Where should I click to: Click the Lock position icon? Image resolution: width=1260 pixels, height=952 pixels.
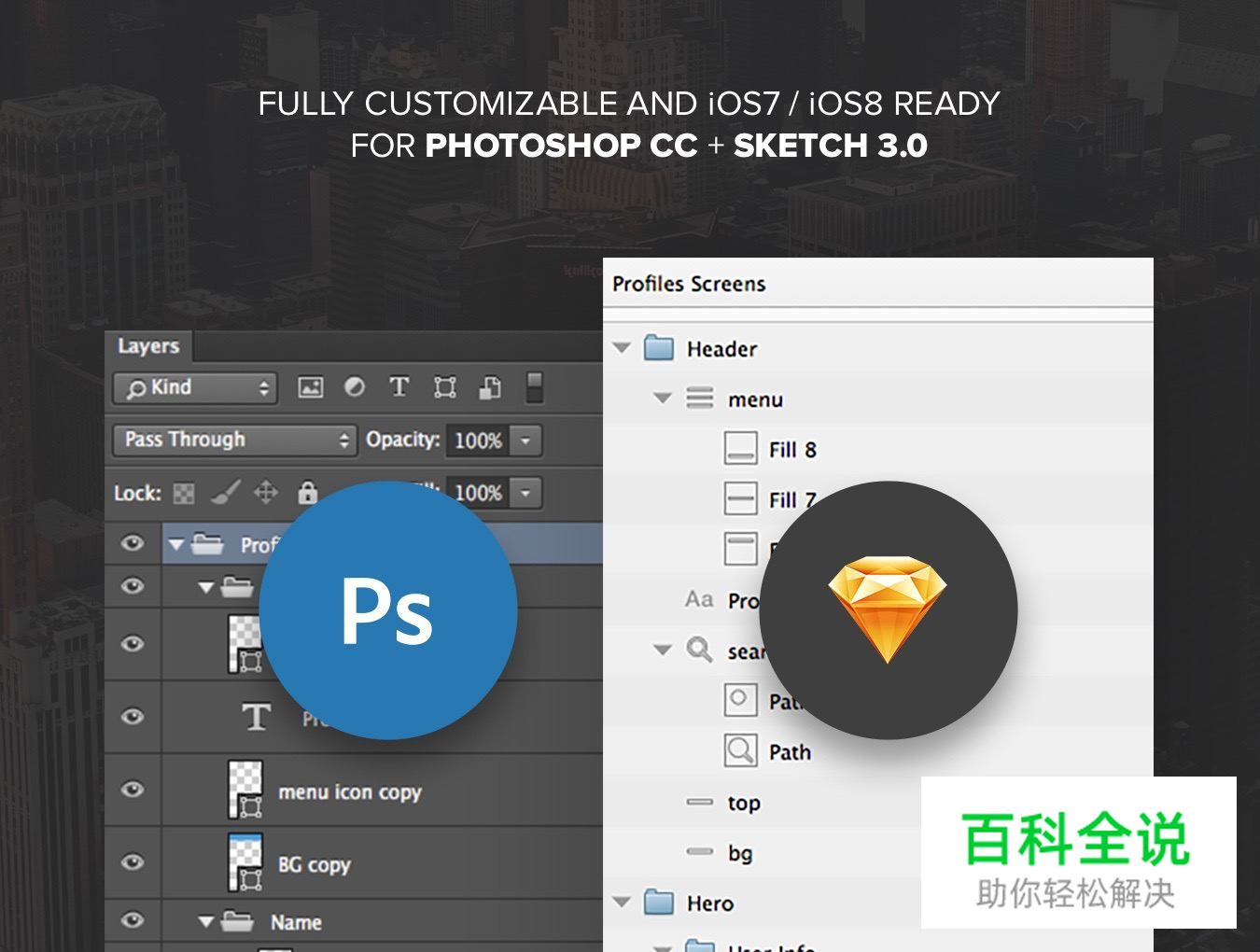pos(267,493)
